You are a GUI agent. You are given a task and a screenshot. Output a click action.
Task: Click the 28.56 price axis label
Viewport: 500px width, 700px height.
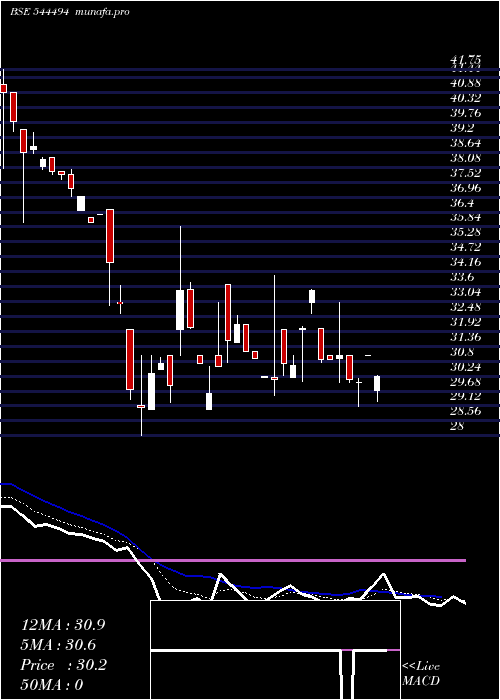pyautogui.click(x=466, y=412)
